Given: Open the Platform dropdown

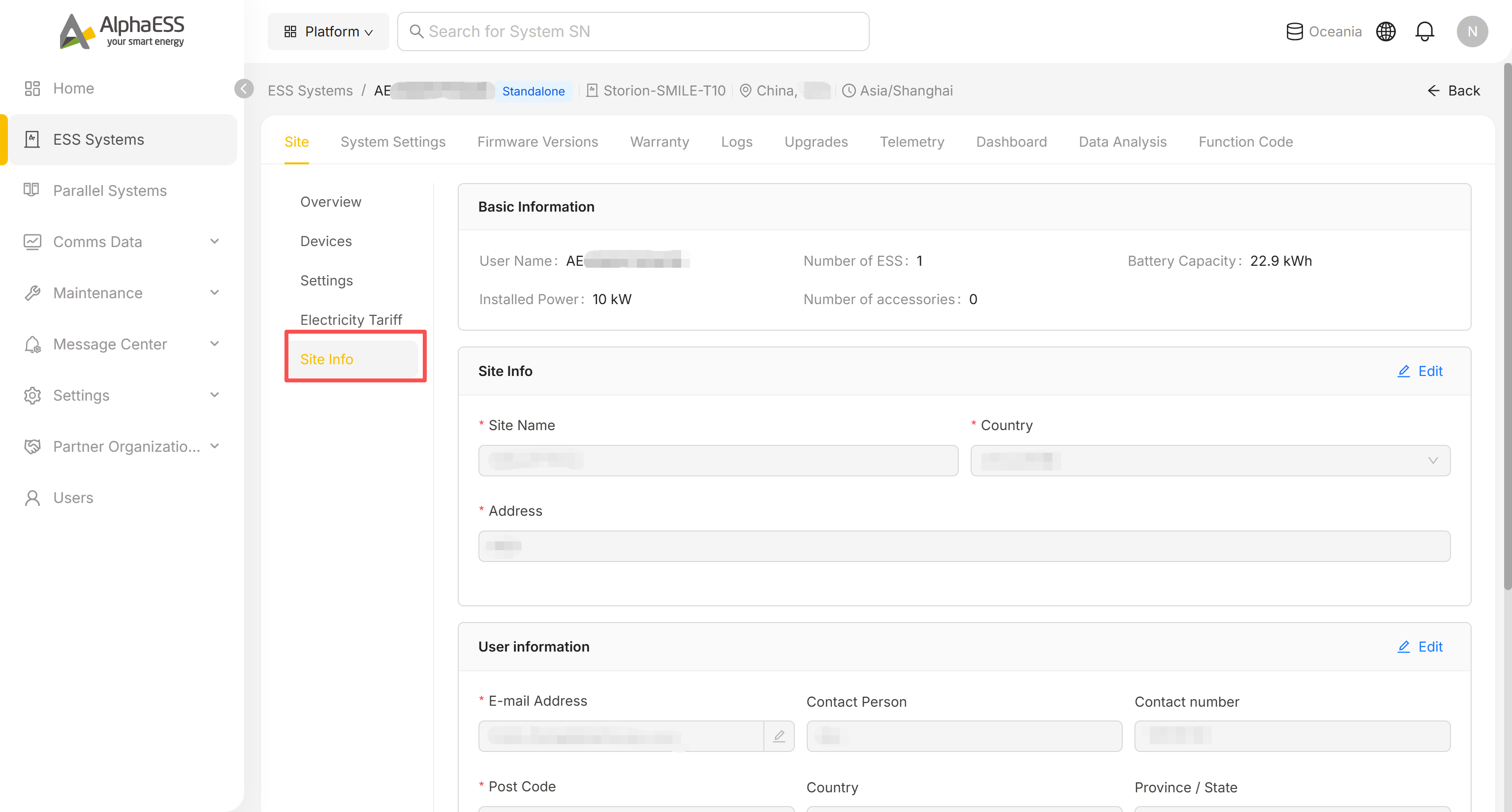Looking at the screenshot, I should pyautogui.click(x=328, y=31).
